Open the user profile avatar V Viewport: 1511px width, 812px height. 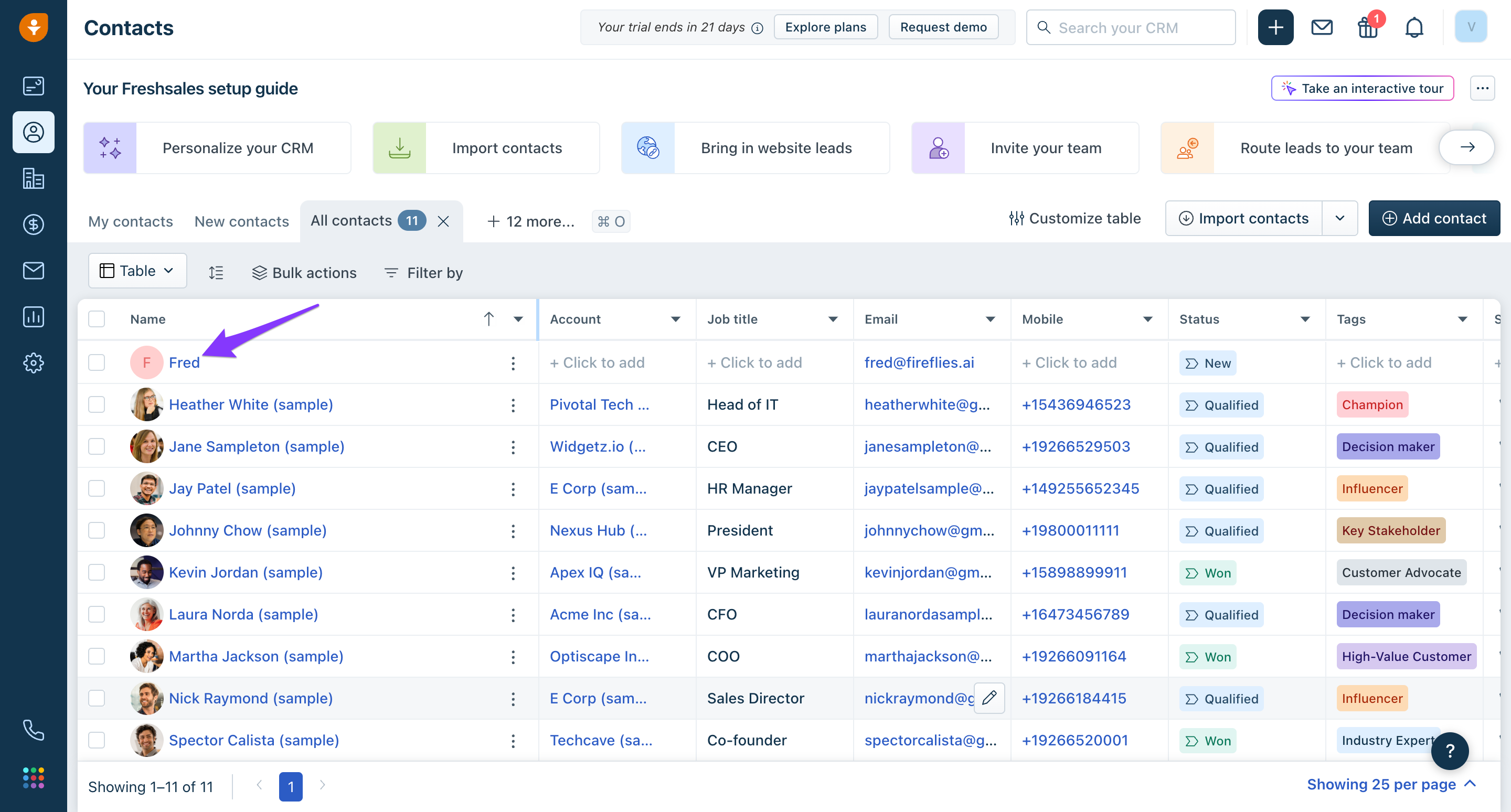tap(1471, 27)
